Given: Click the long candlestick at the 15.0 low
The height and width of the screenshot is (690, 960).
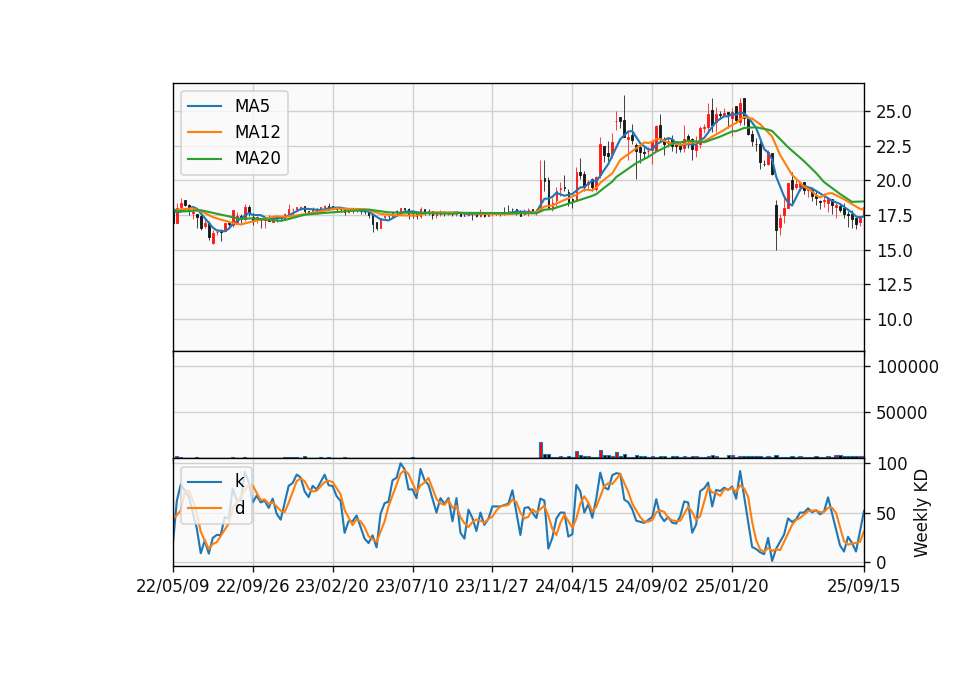Looking at the screenshot, I should click(776, 225).
